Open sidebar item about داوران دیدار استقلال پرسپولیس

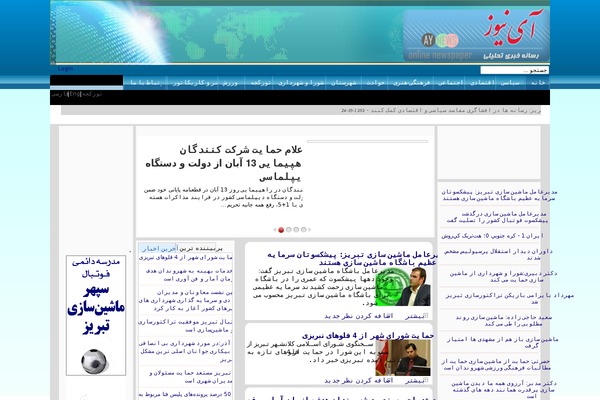point(498,255)
